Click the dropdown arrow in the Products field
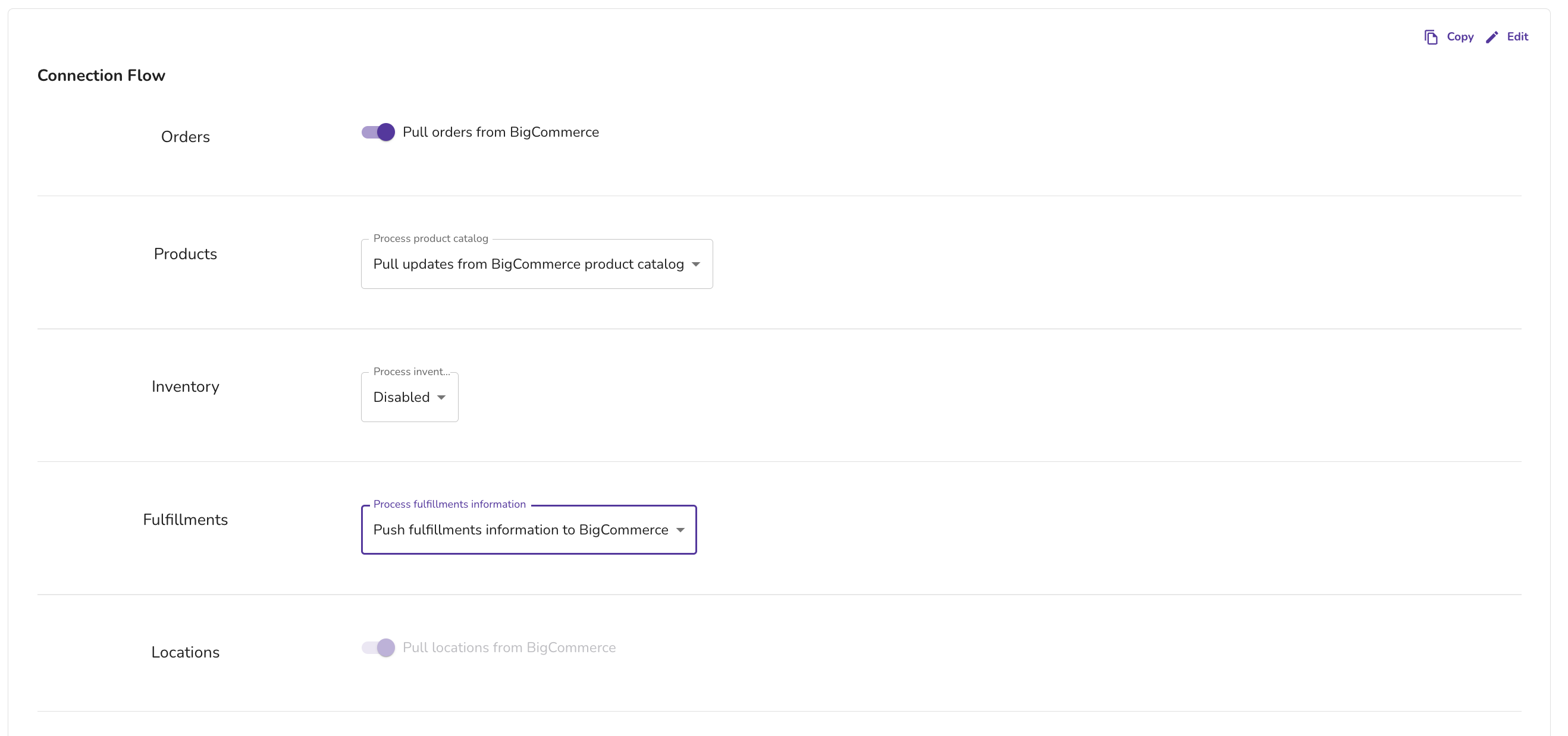 pos(696,265)
